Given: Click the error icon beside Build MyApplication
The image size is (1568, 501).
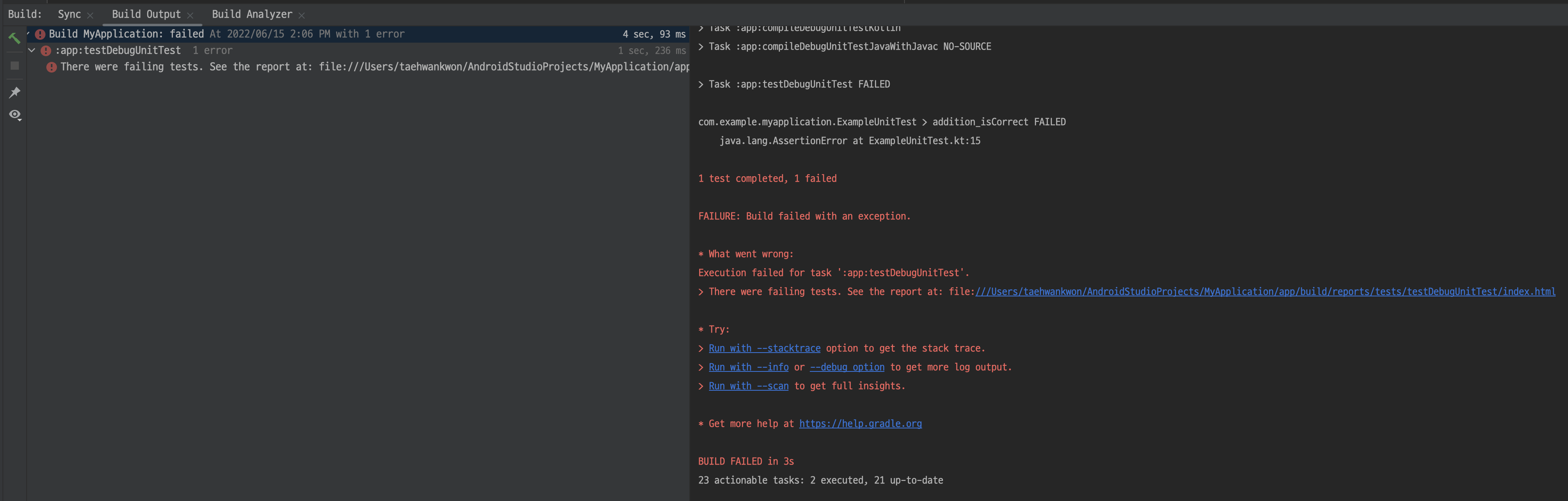Looking at the screenshot, I should click(x=40, y=35).
